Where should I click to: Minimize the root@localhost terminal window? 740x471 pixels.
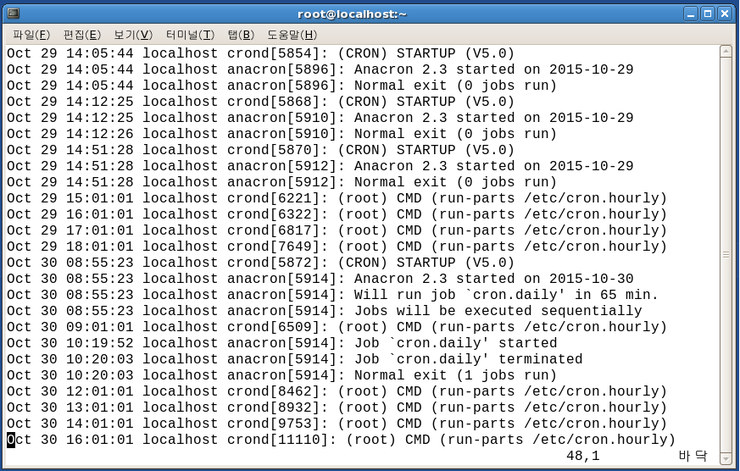pos(691,14)
